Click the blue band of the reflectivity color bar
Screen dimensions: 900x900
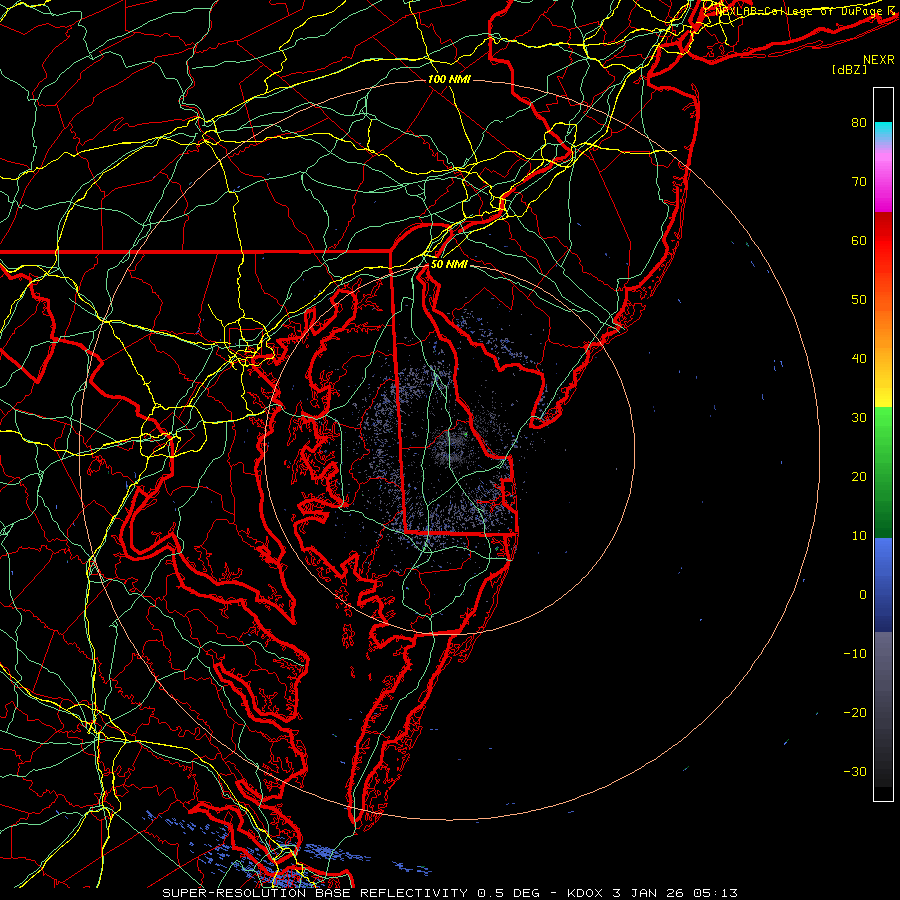[883, 585]
